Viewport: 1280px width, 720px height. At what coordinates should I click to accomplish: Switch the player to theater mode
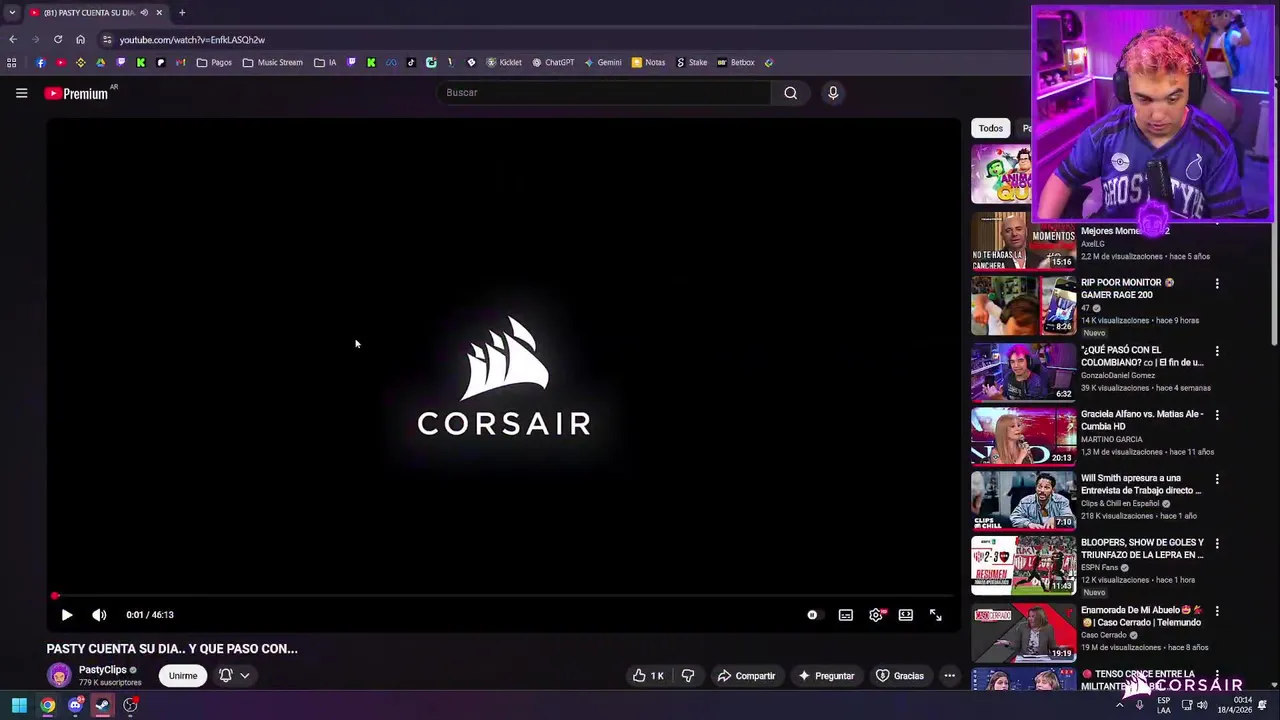tap(906, 615)
